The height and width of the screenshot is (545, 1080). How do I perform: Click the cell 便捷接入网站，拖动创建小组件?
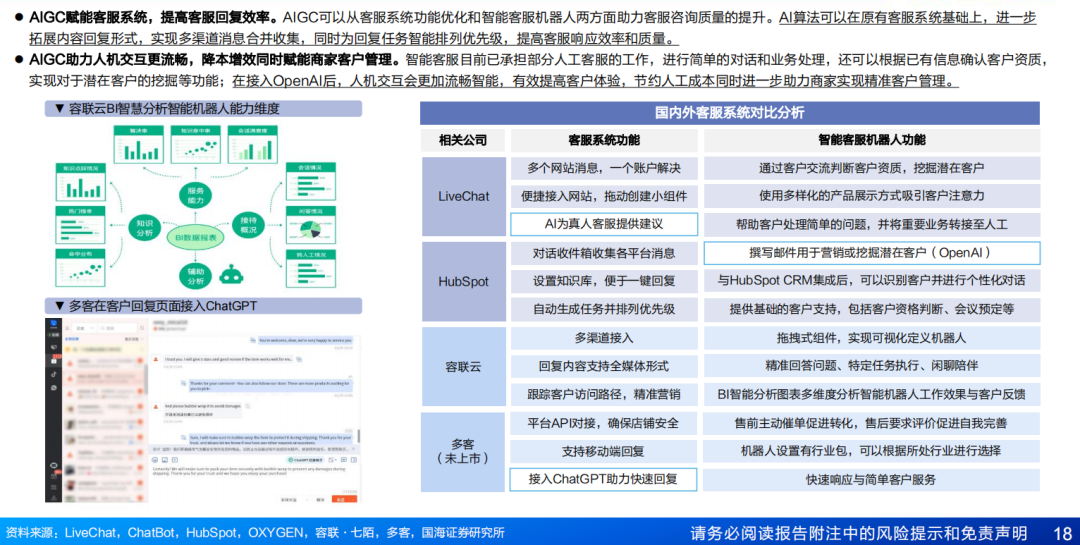603,196
